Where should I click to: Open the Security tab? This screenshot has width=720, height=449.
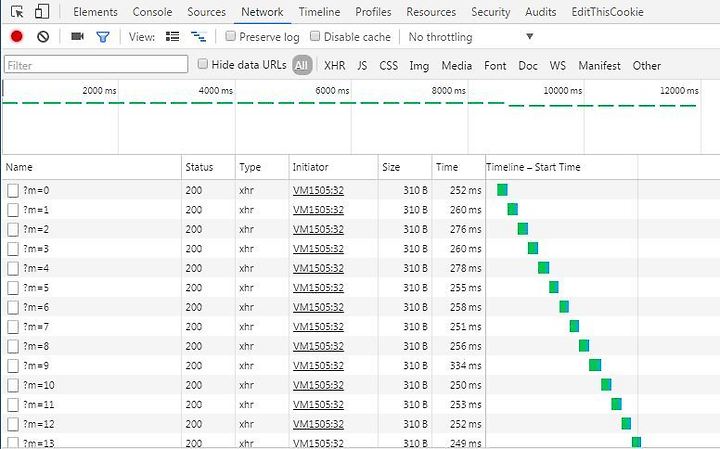[x=490, y=12]
